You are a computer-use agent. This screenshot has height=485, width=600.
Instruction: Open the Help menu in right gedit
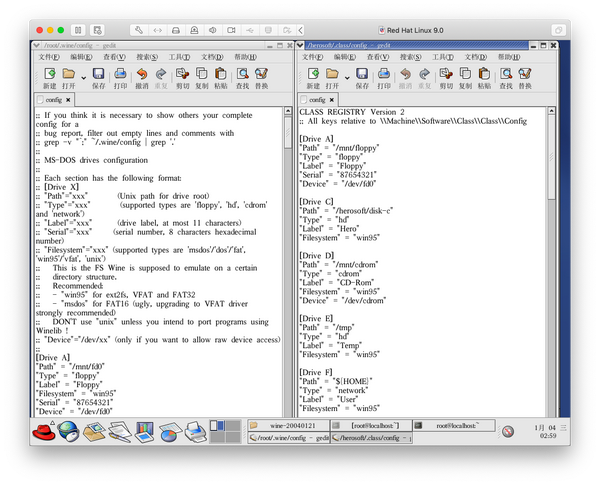pyautogui.click(x=506, y=58)
